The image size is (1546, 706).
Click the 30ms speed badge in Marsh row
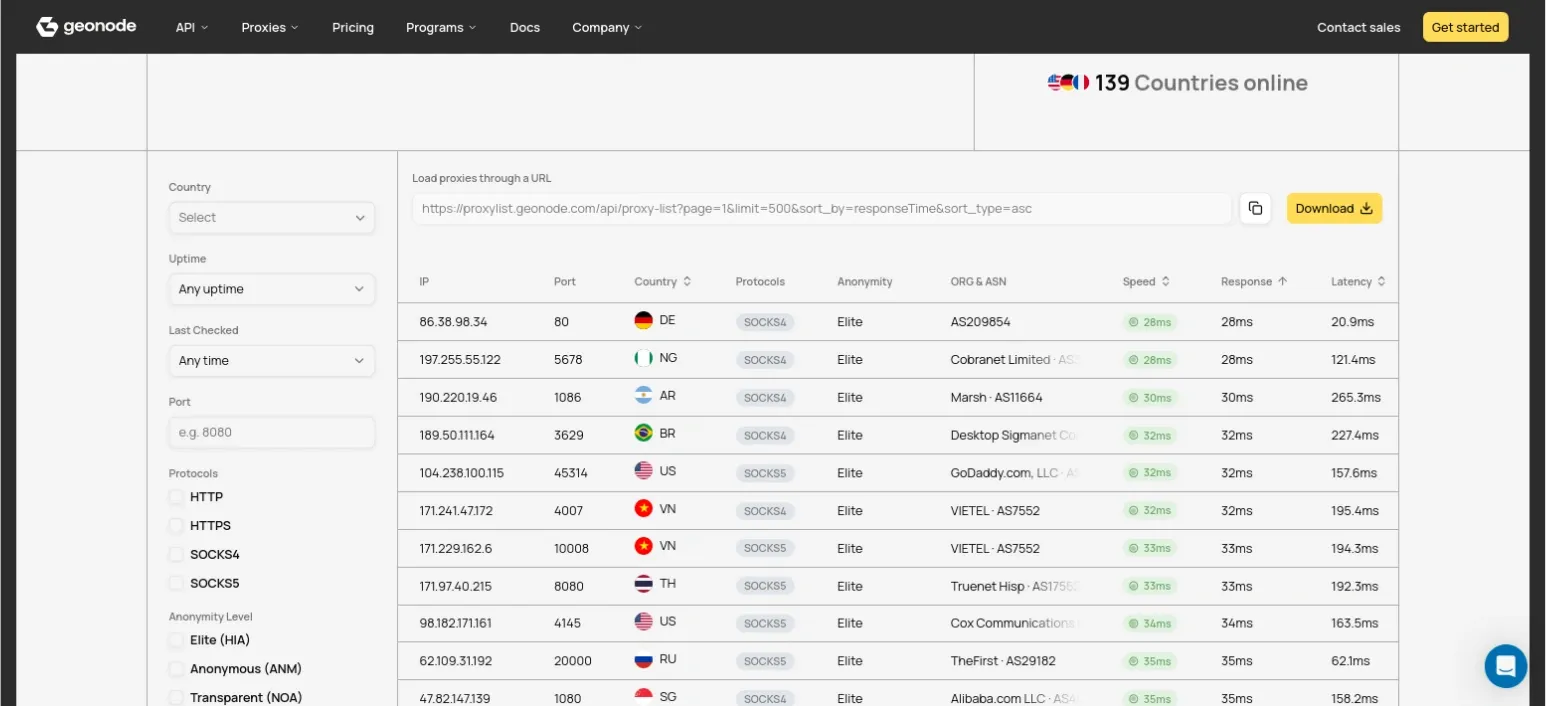coord(1149,397)
